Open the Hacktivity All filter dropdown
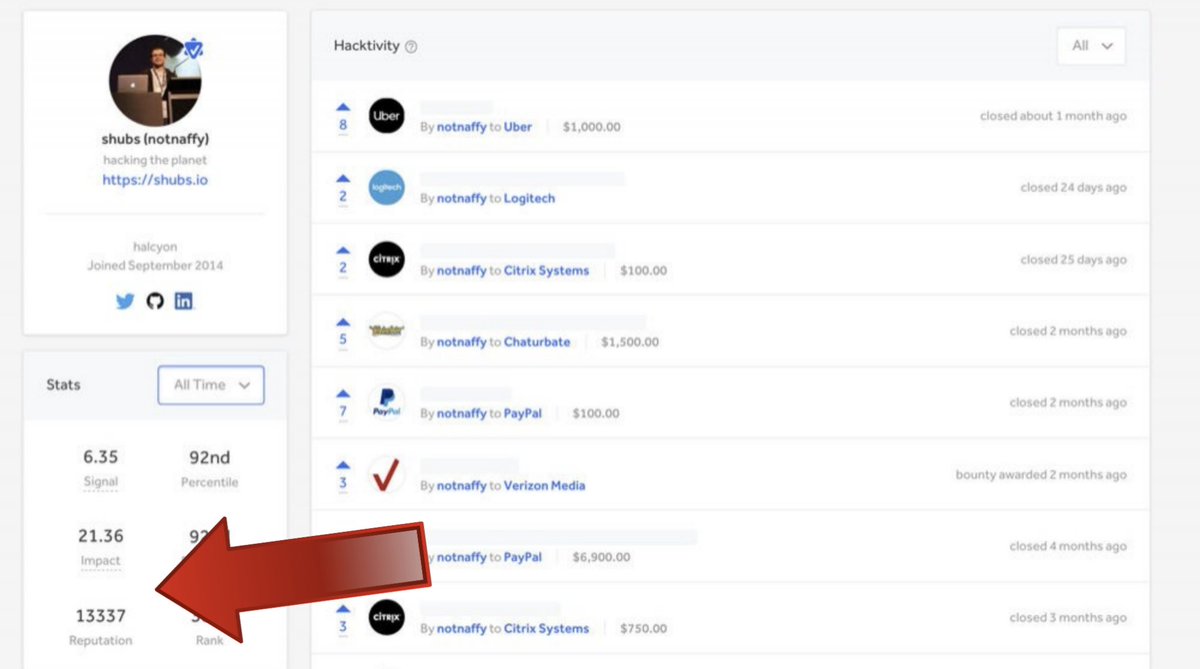Screen dimensions: 1200x669 click(x=1091, y=46)
